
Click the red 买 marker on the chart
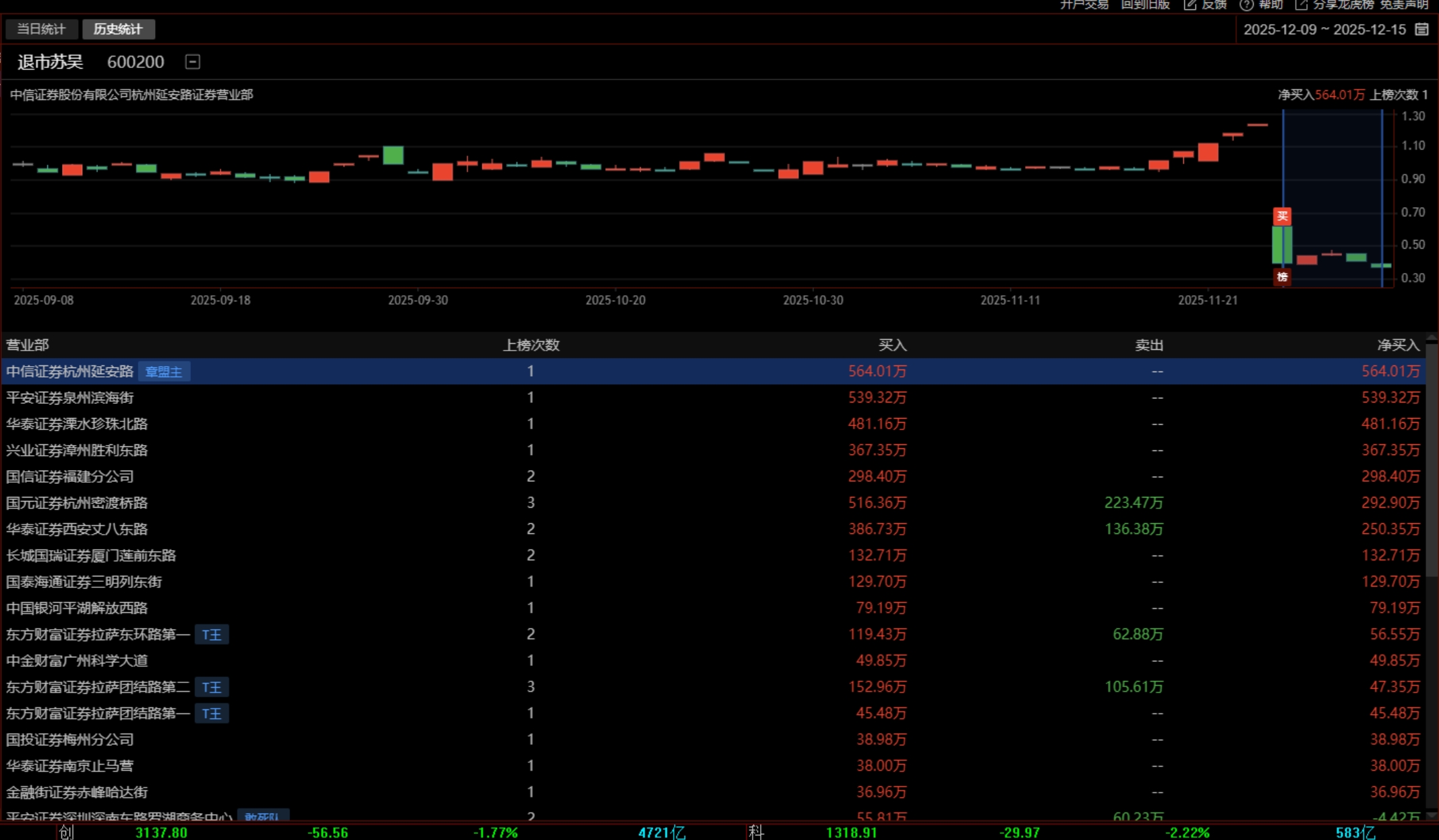[1282, 216]
